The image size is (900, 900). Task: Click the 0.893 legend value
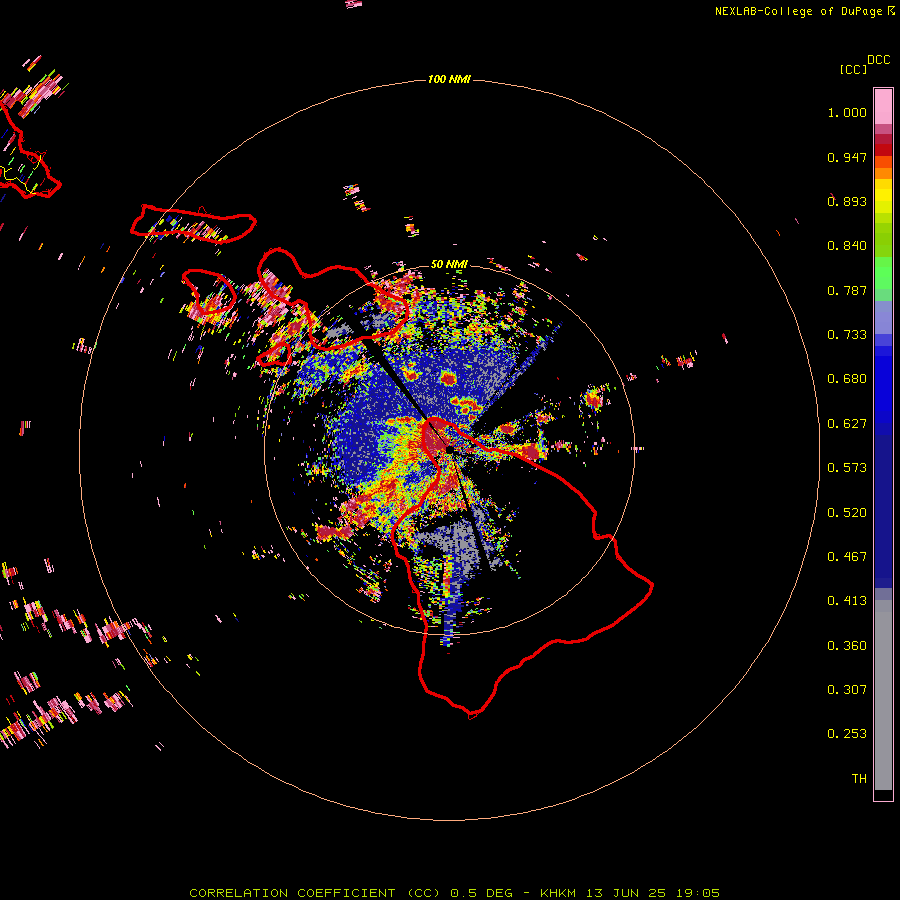tap(847, 201)
